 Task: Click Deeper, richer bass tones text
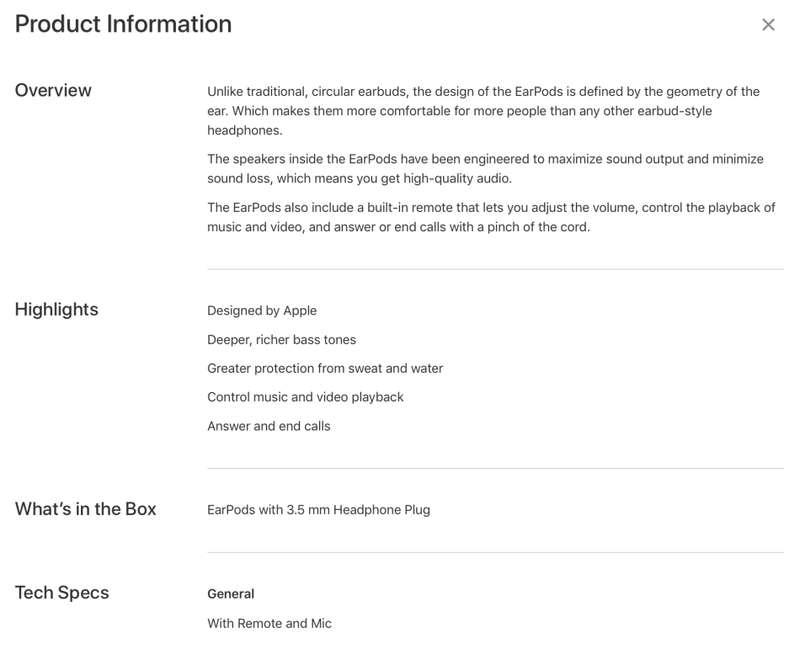282,340
